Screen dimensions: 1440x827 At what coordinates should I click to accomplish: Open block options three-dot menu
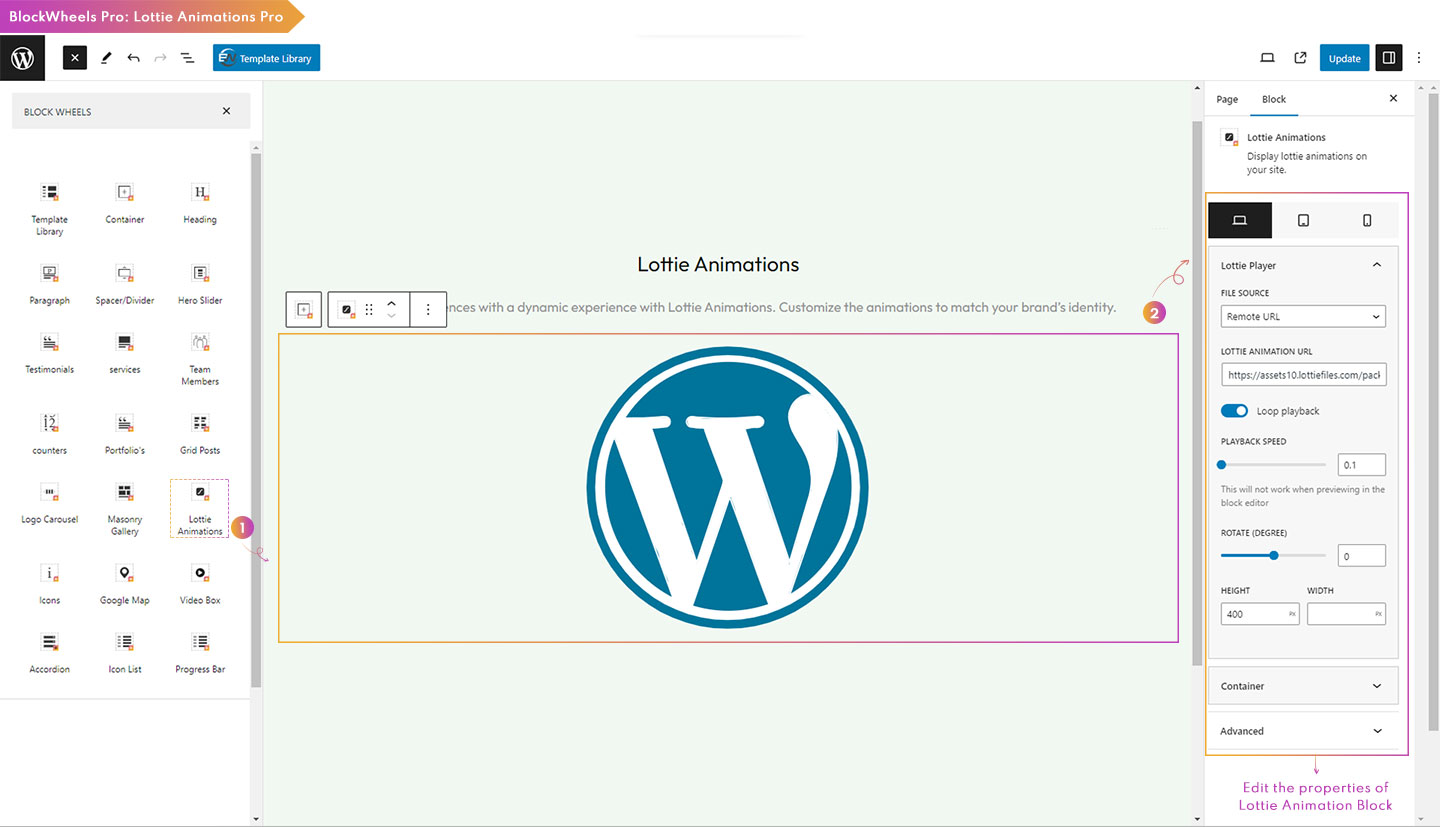[x=428, y=310]
